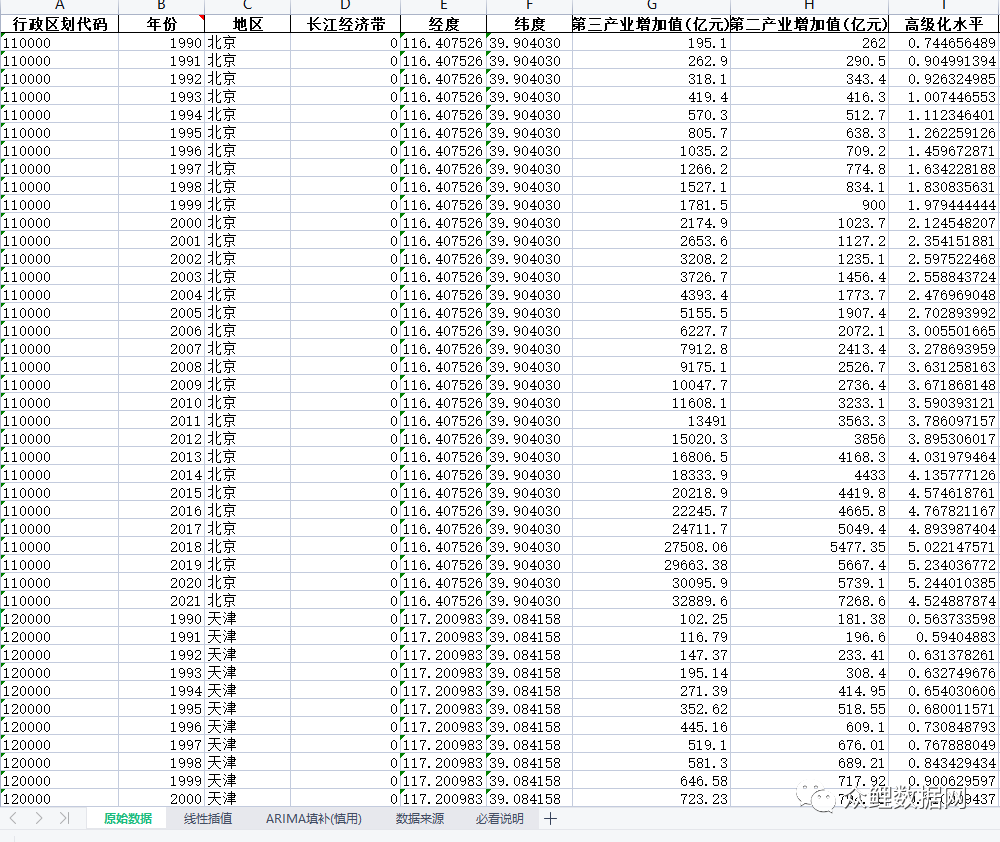
Task: Select column G header
Action: click(651, 6)
